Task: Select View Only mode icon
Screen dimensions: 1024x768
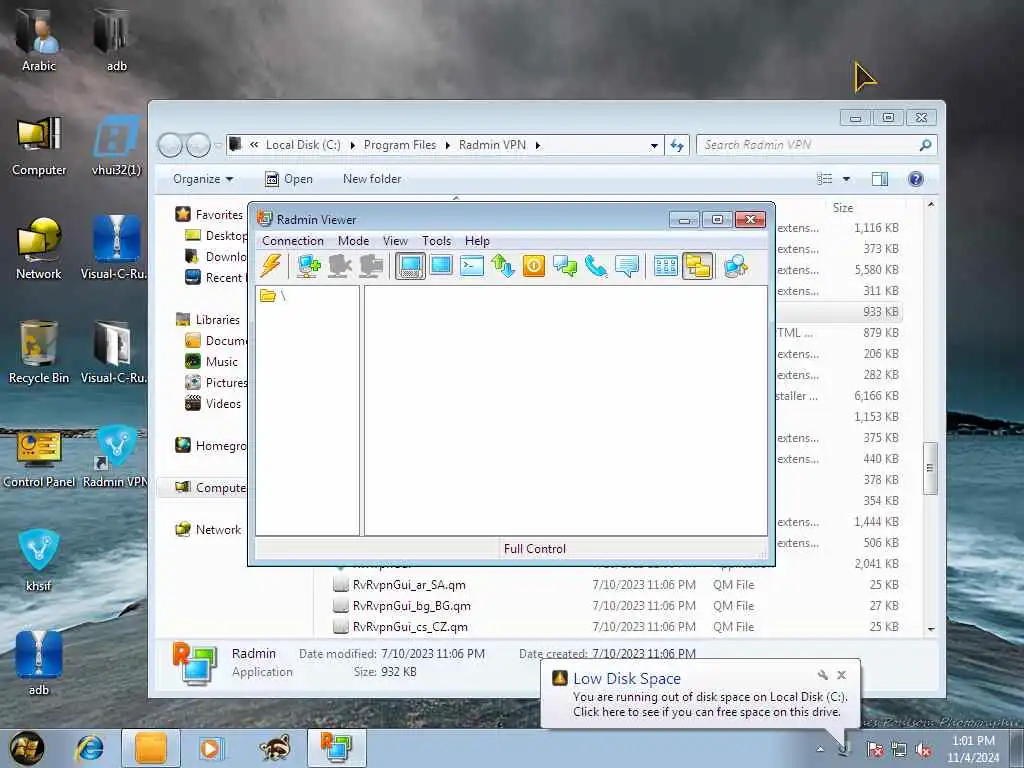Action: tap(441, 266)
